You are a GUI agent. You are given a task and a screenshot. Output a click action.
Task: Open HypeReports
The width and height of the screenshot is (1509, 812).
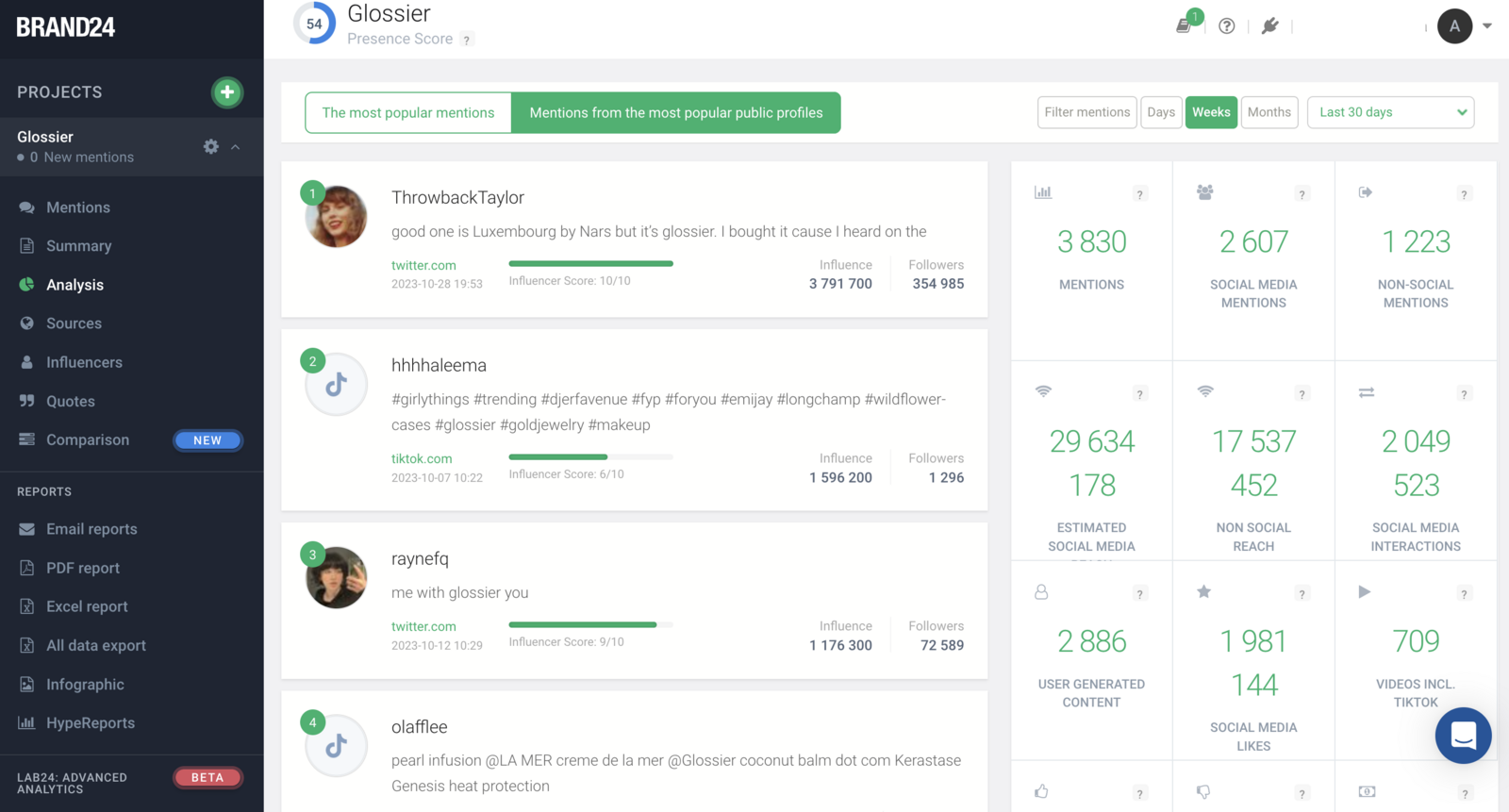91,723
